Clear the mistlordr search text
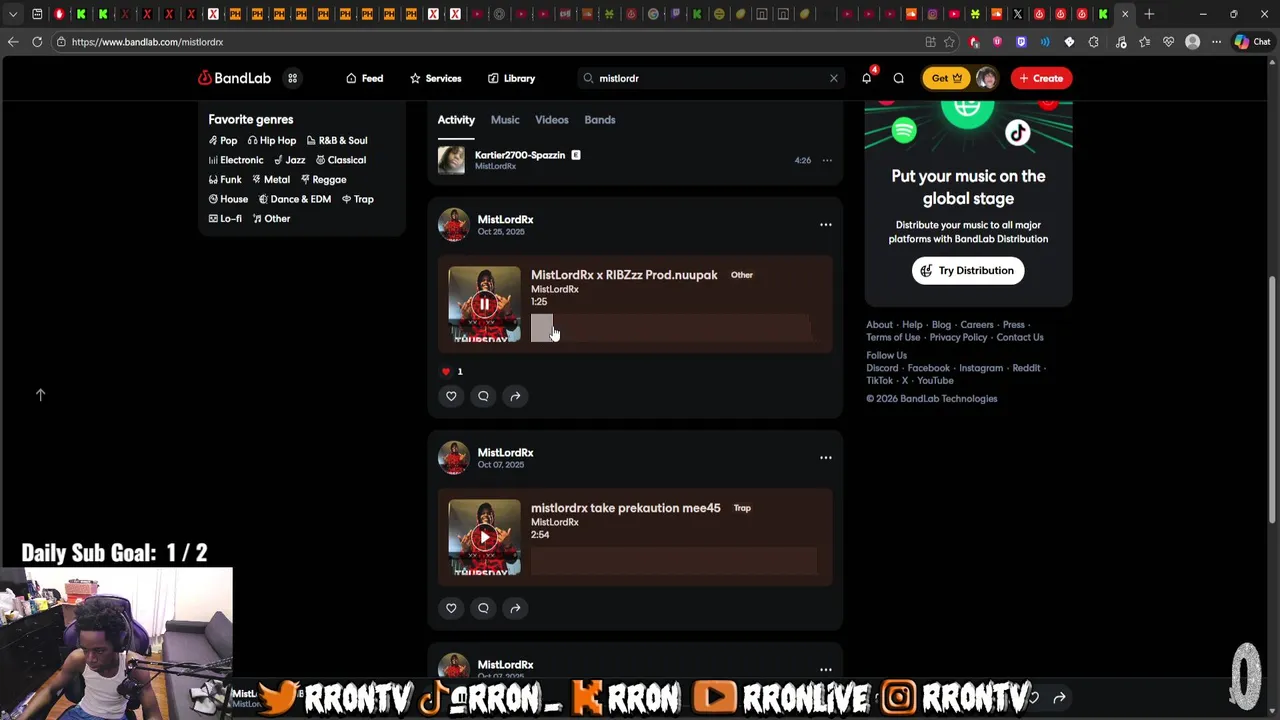1280x720 pixels. 833,78
